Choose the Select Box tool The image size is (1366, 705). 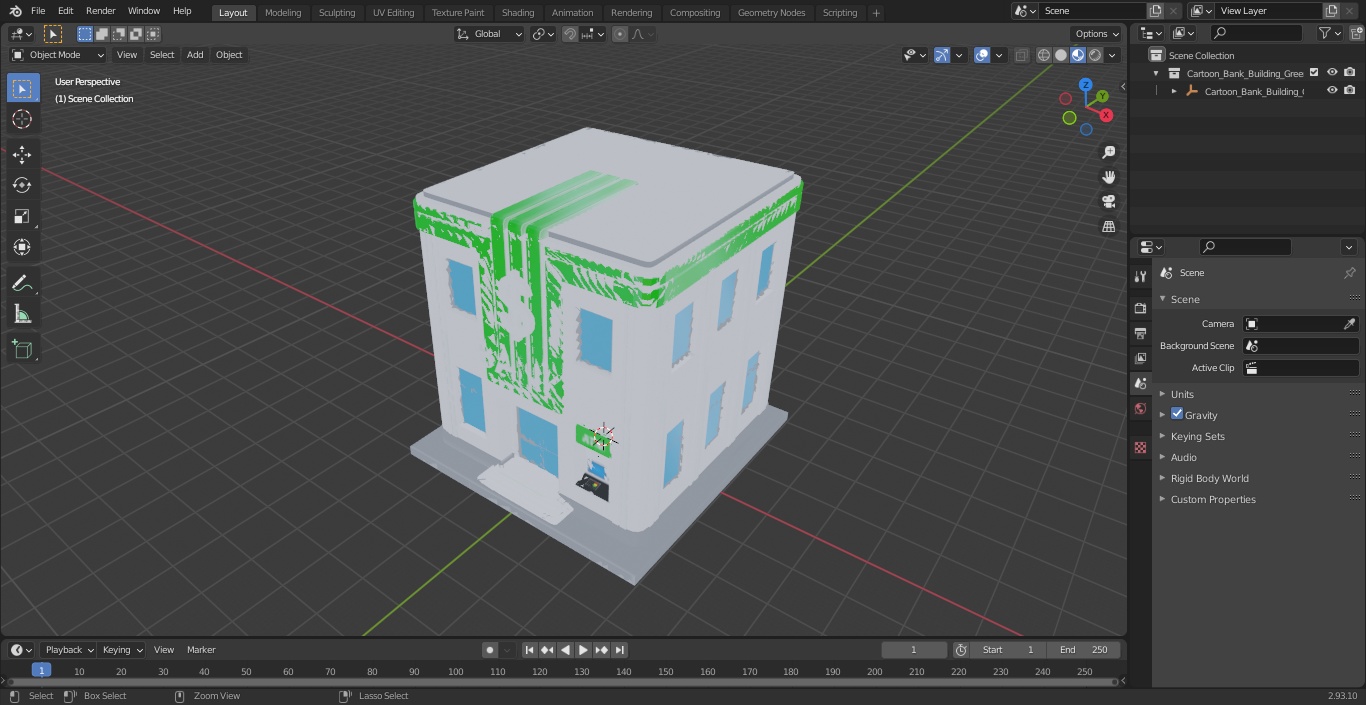click(x=22, y=89)
